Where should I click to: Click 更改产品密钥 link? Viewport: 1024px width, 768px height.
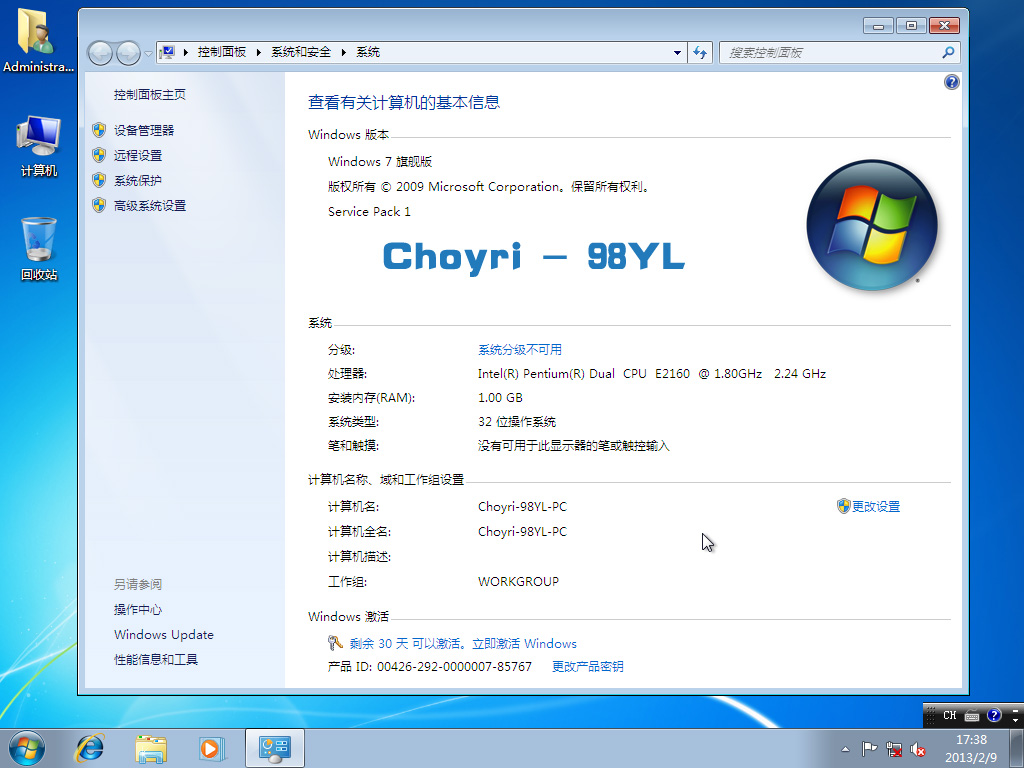pyautogui.click(x=588, y=666)
